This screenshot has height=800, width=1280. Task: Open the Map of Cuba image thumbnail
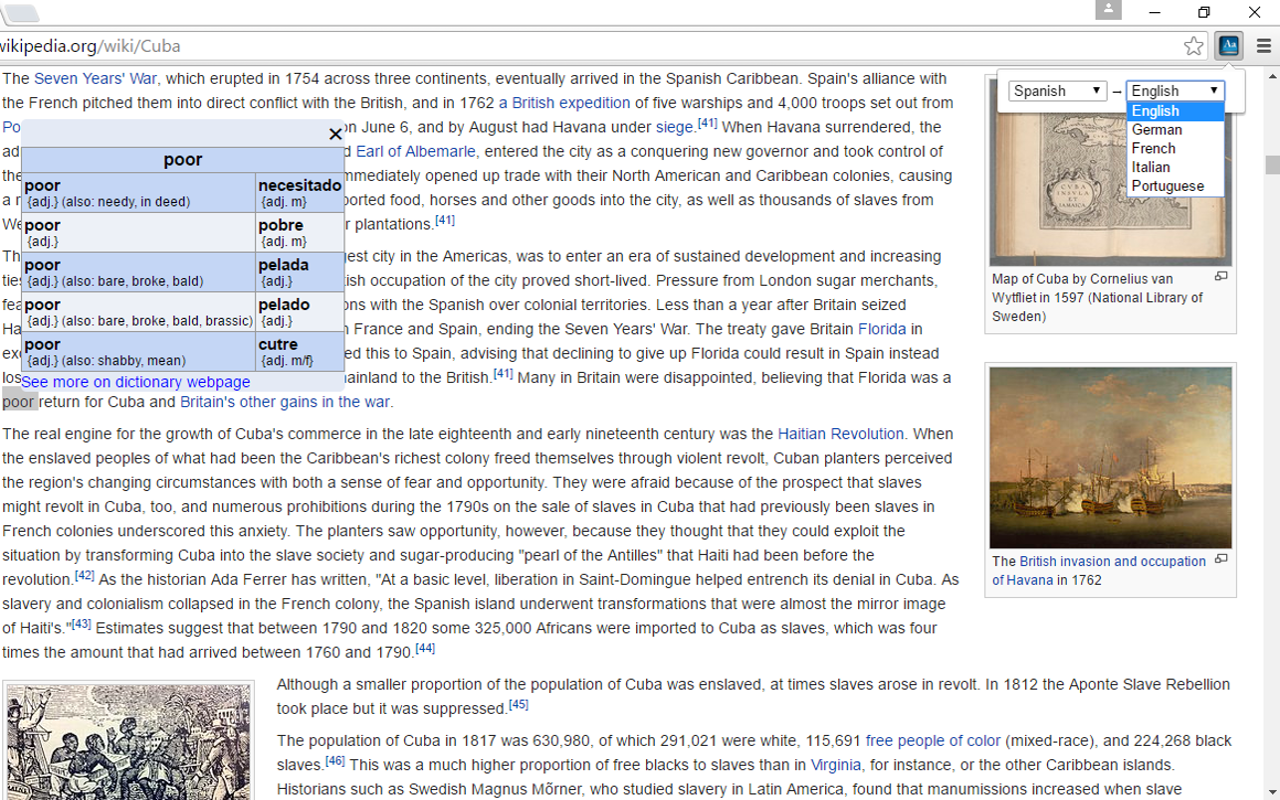(1110, 172)
